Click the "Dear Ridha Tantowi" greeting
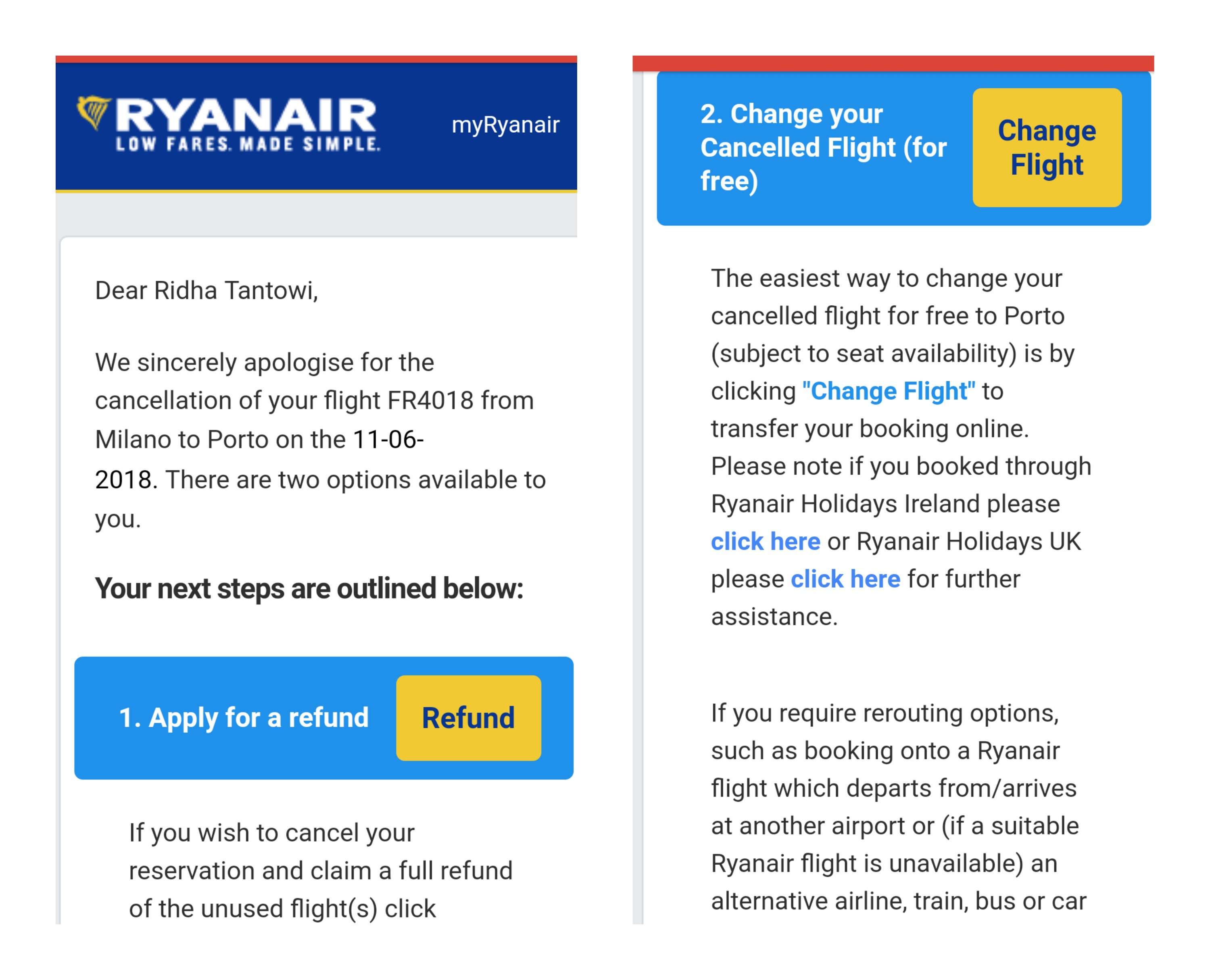The width and height of the screenshot is (1210, 980). (x=206, y=291)
